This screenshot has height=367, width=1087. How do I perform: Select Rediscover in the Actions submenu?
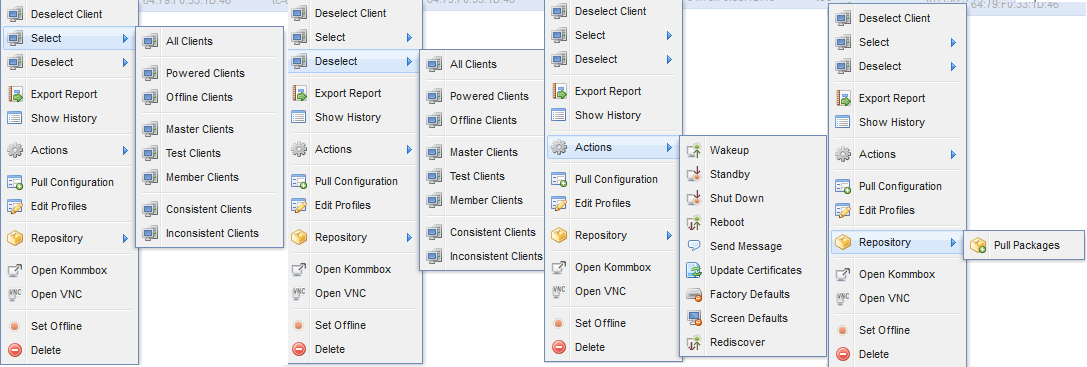tap(738, 342)
